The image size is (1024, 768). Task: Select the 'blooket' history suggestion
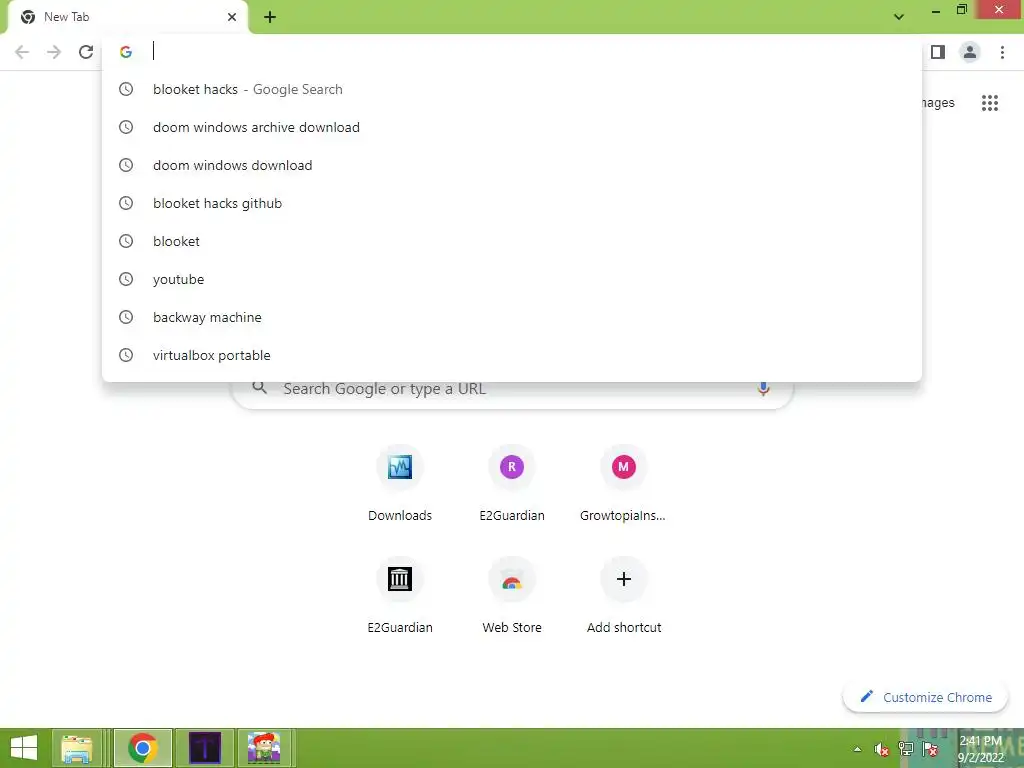pyautogui.click(x=512, y=241)
